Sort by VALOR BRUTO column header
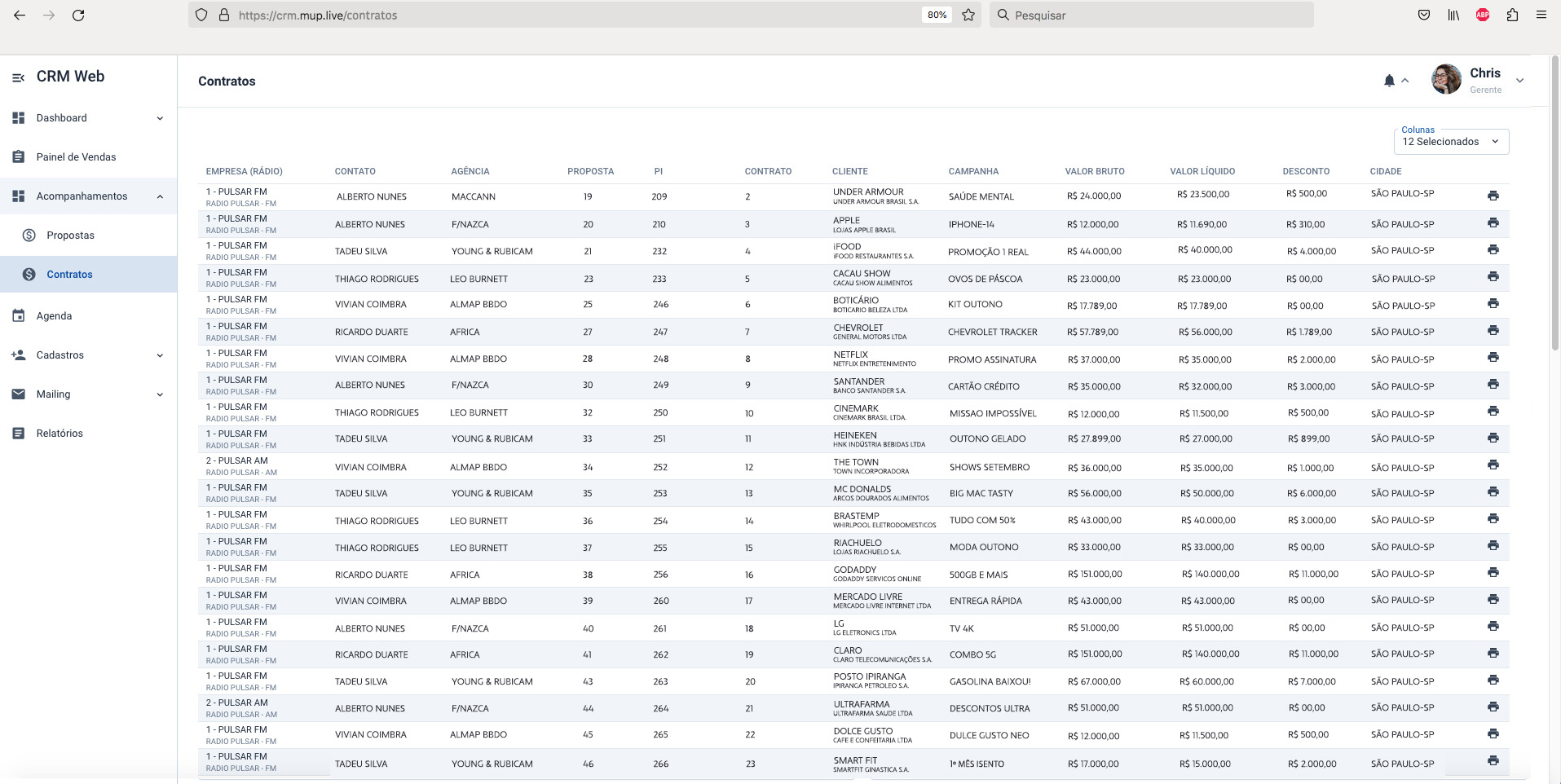This screenshot has height=784, width=1561. (x=1094, y=171)
